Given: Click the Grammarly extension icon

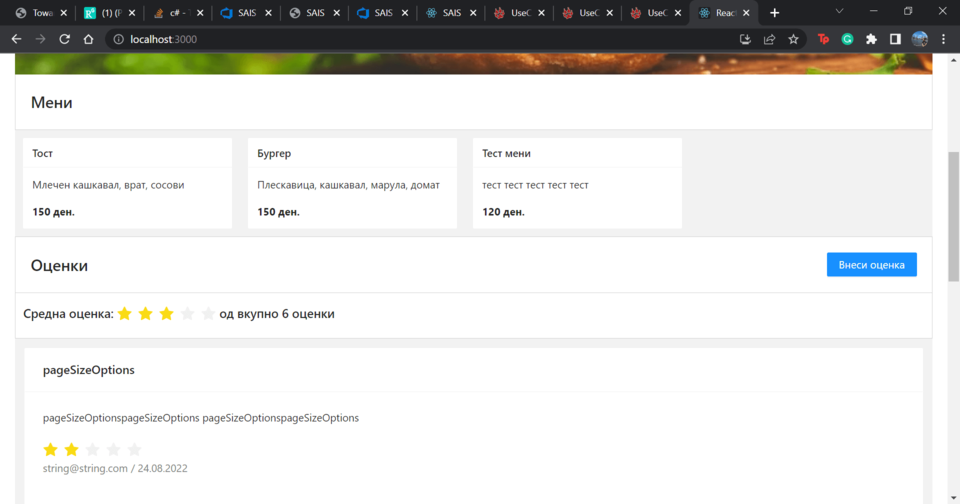Looking at the screenshot, I should point(847,39).
